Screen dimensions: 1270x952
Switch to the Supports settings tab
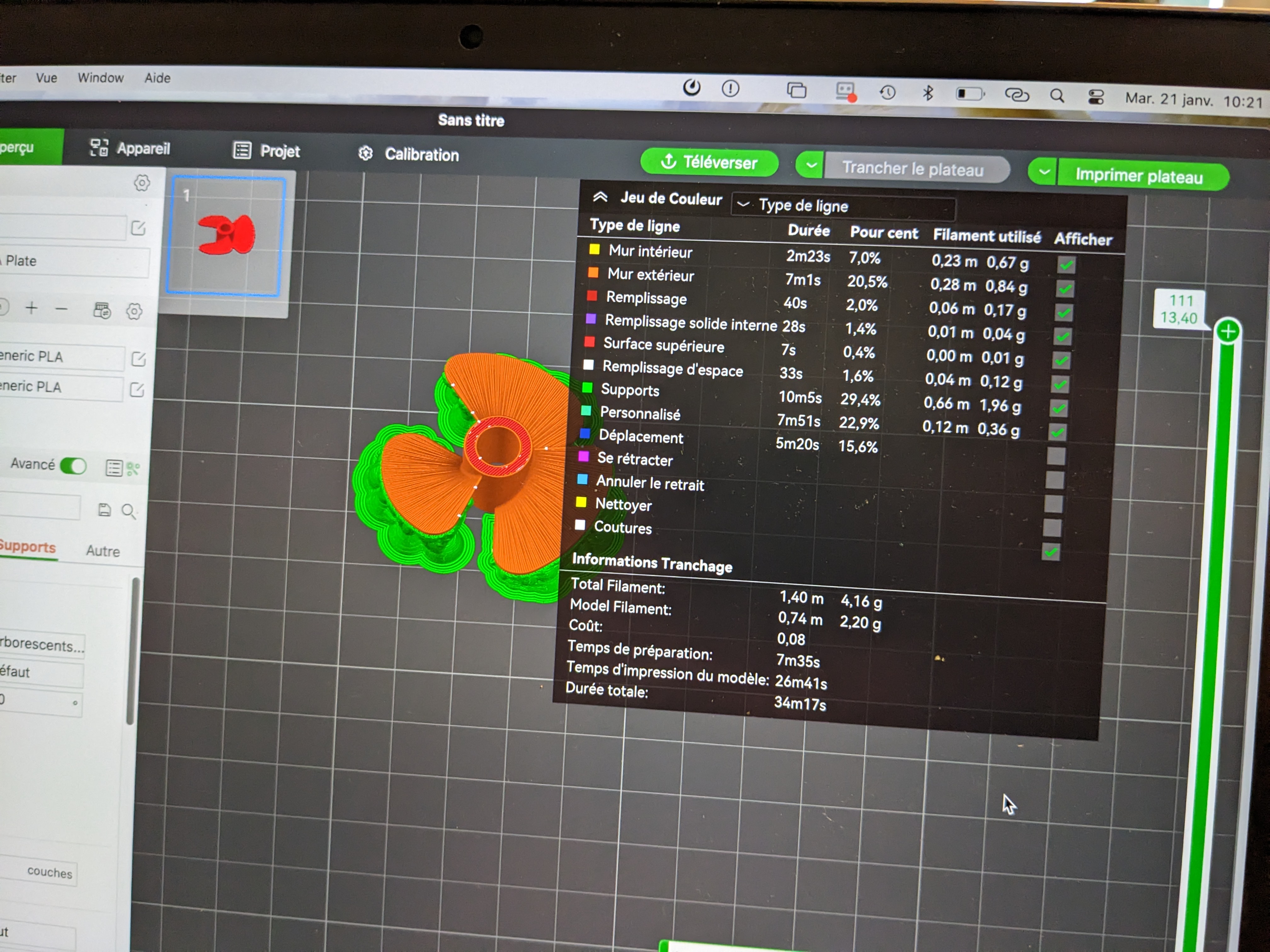27,547
